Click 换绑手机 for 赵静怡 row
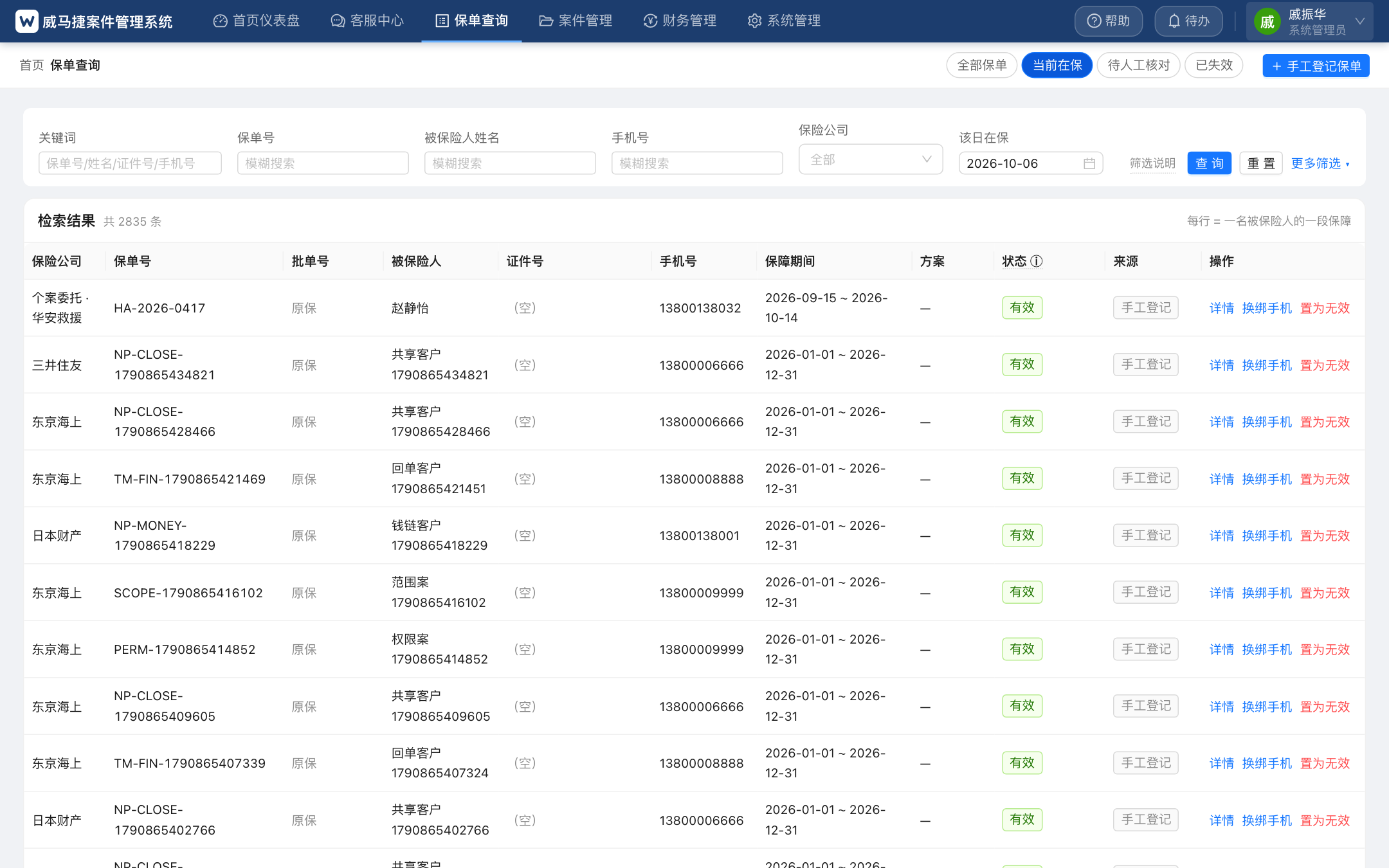The image size is (1389, 868). pyautogui.click(x=1267, y=308)
